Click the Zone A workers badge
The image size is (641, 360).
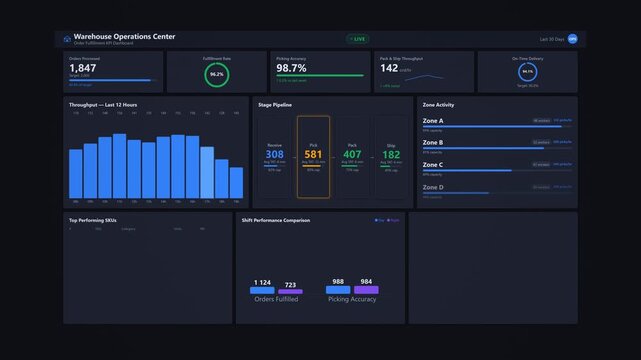click(542, 121)
